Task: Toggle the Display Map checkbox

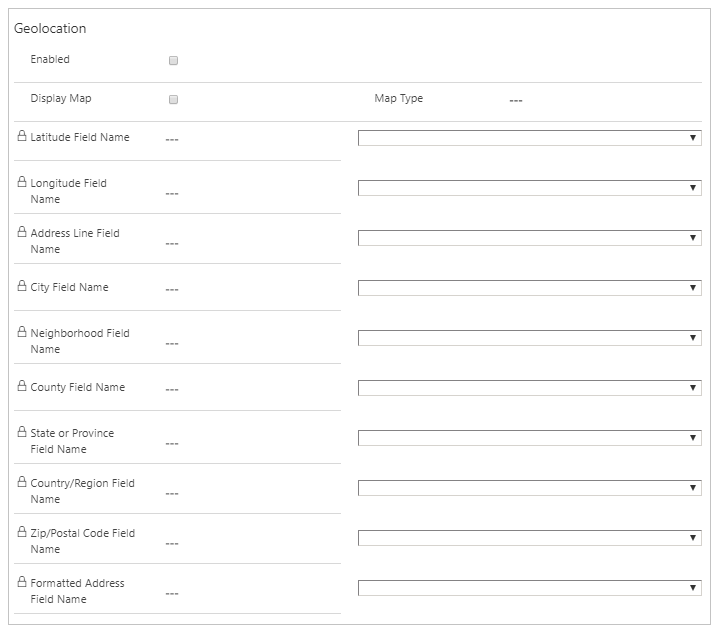Action: click(x=173, y=100)
